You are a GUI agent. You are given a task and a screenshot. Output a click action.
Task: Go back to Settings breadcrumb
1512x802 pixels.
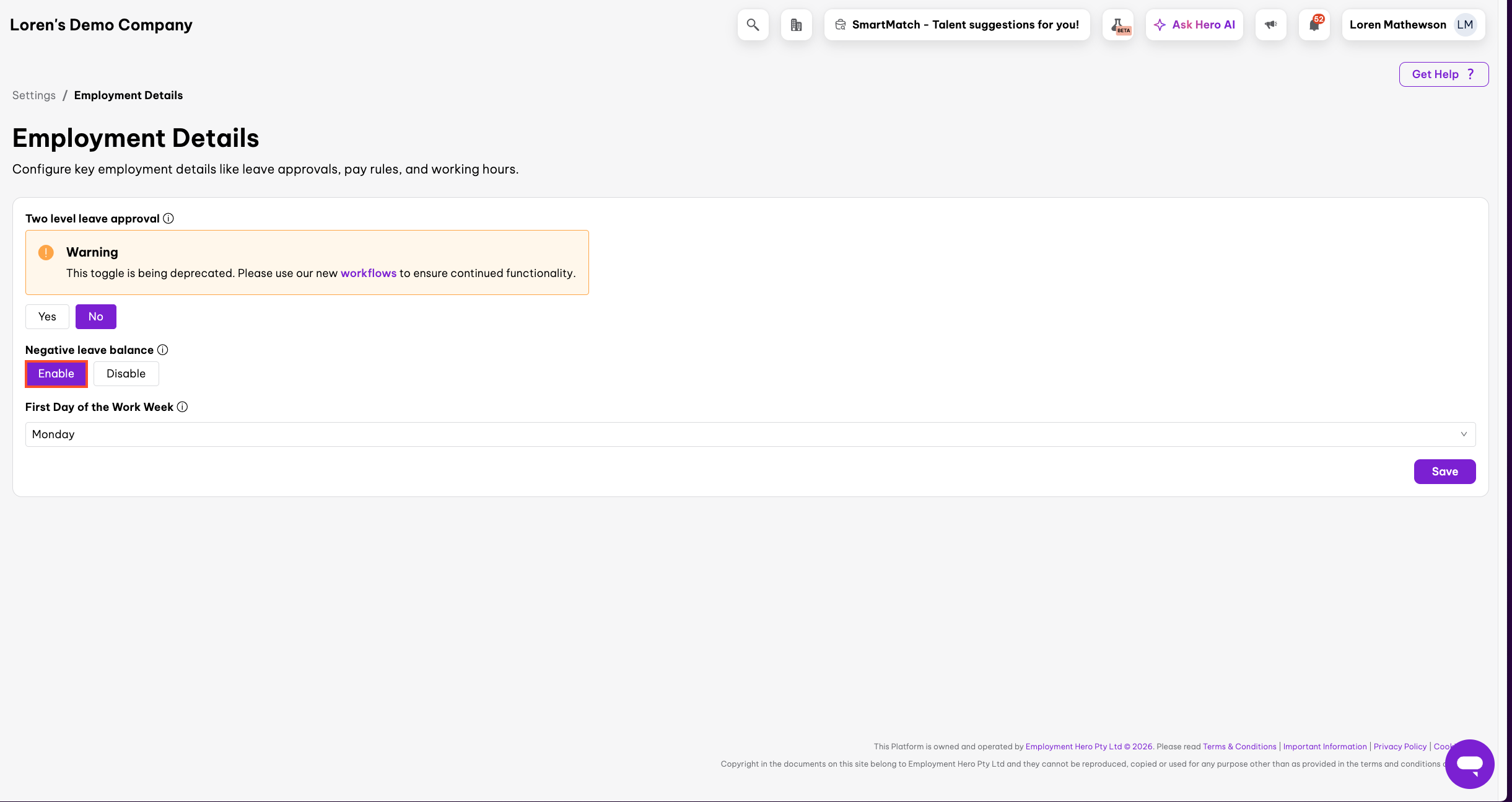(34, 95)
